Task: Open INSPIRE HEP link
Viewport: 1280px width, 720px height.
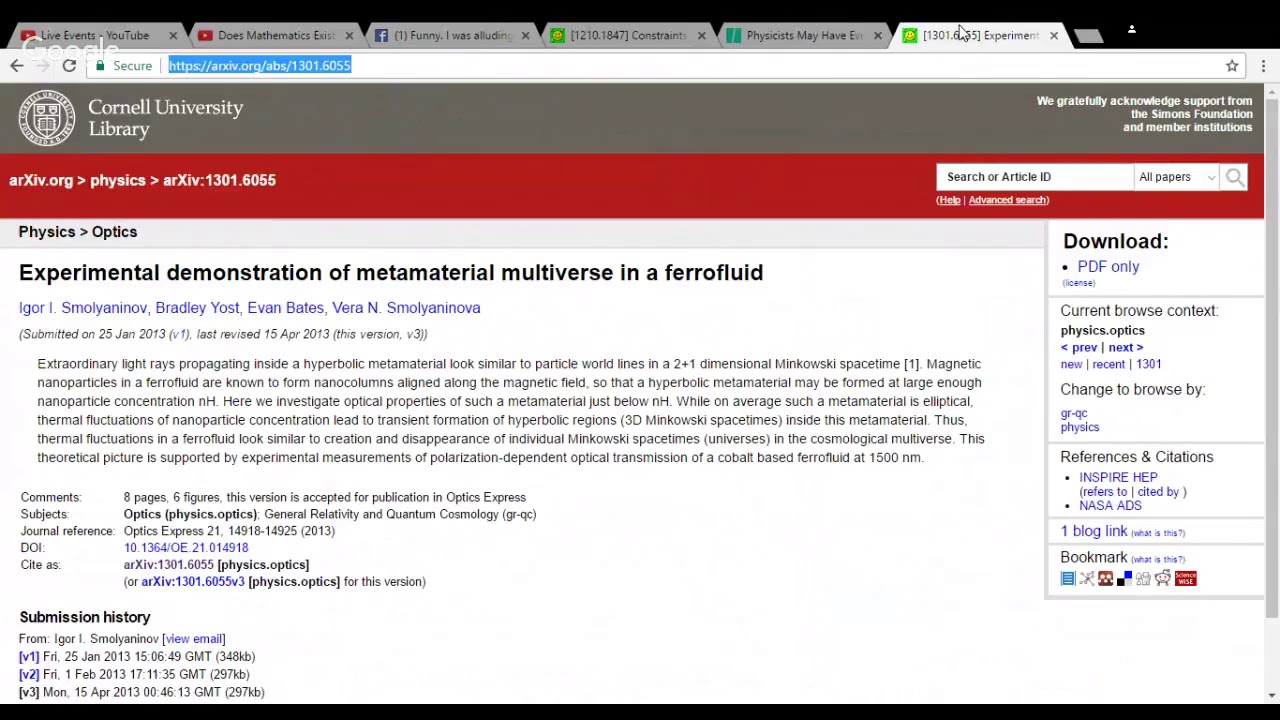Action: pyautogui.click(x=1118, y=478)
